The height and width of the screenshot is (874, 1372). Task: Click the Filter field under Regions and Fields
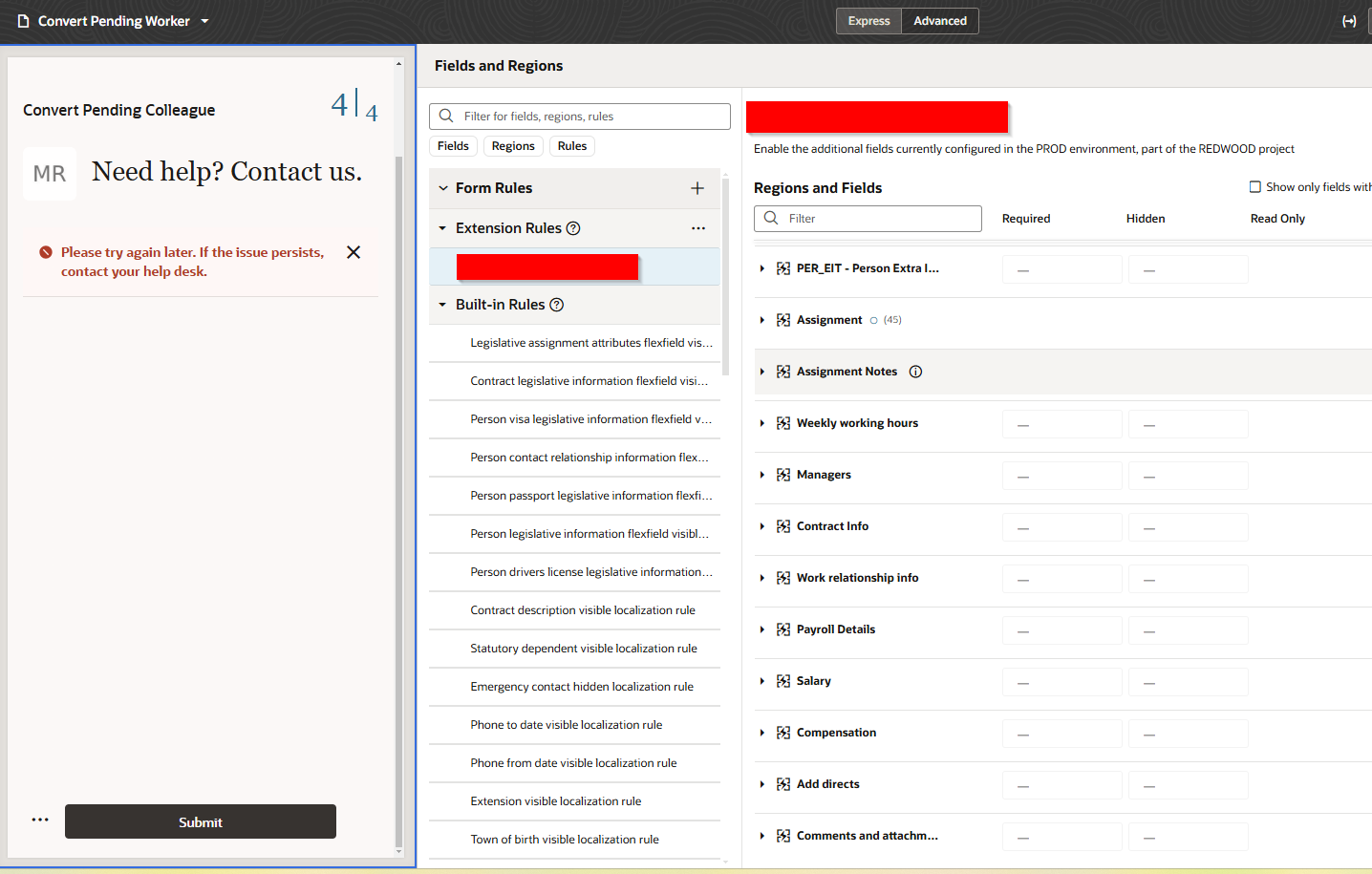click(x=868, y=218)
